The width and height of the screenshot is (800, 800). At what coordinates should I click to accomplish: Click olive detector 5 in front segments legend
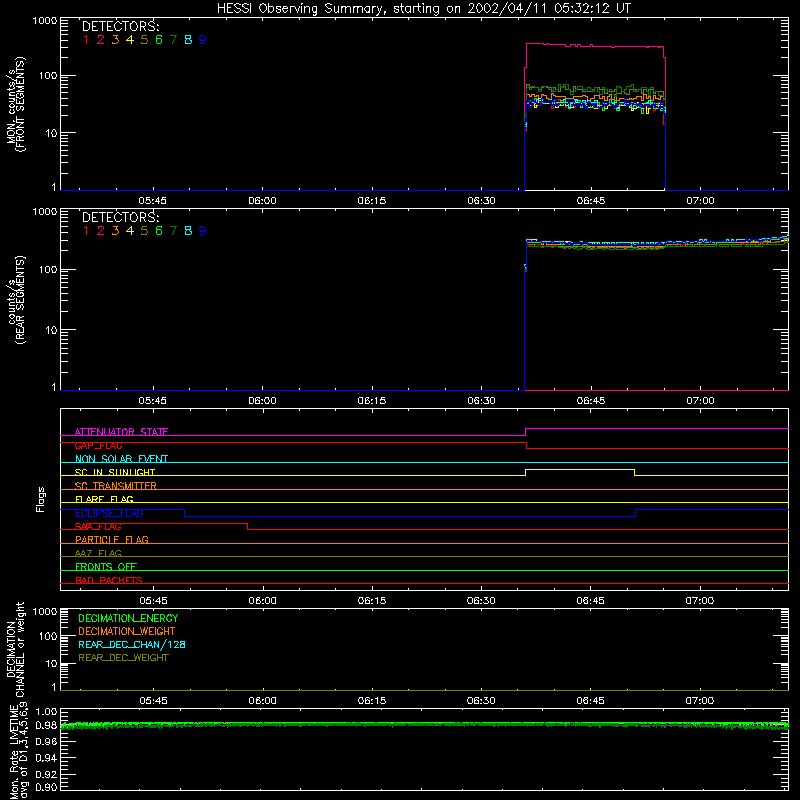(144, 40)
